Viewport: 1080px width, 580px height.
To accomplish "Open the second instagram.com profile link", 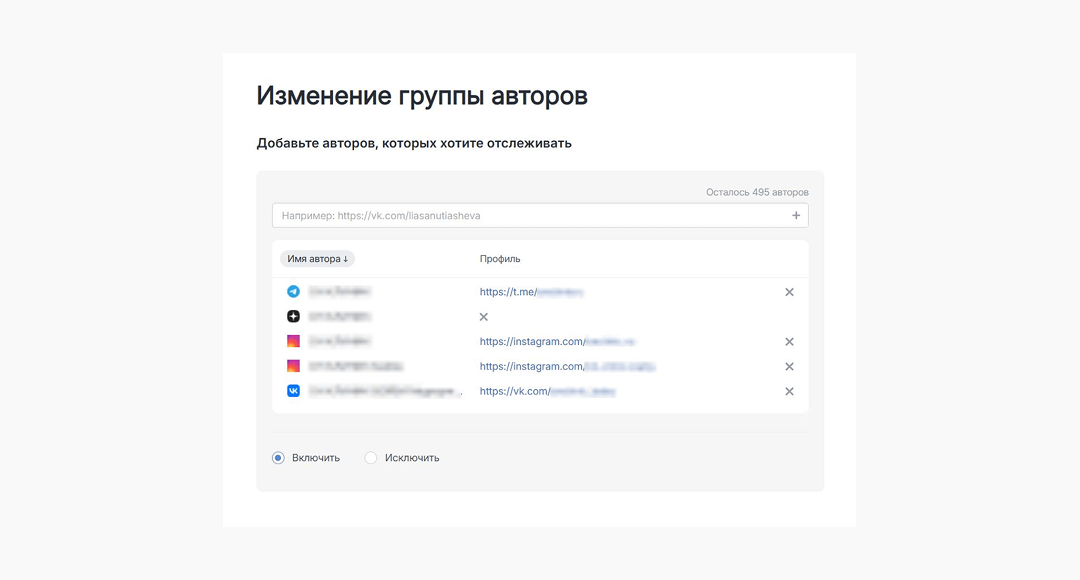I will pyautogui.click(x=567, y=367).
